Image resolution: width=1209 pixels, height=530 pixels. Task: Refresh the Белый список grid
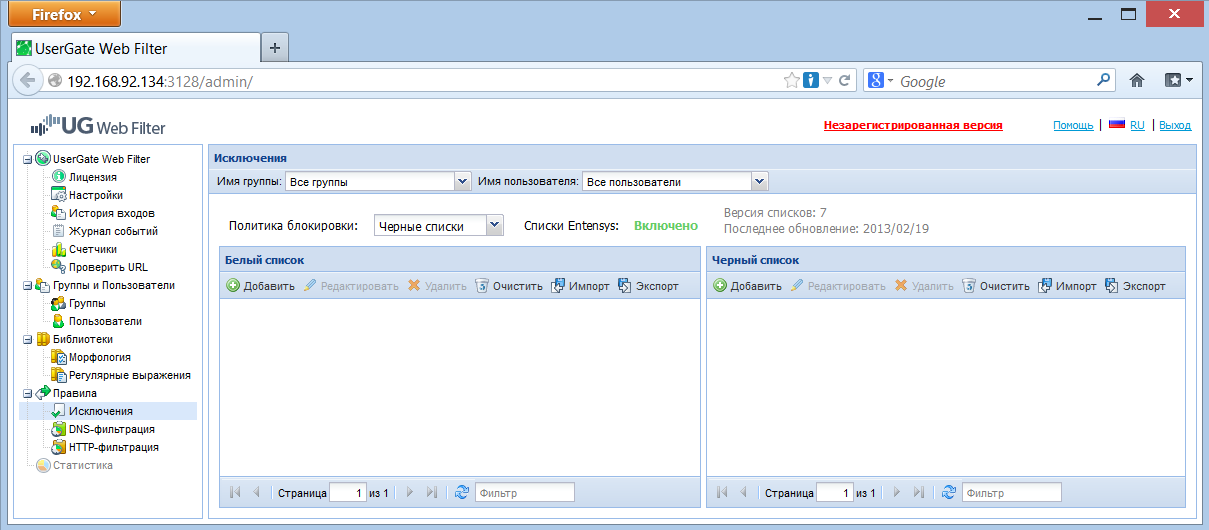[x=461, y=492]
